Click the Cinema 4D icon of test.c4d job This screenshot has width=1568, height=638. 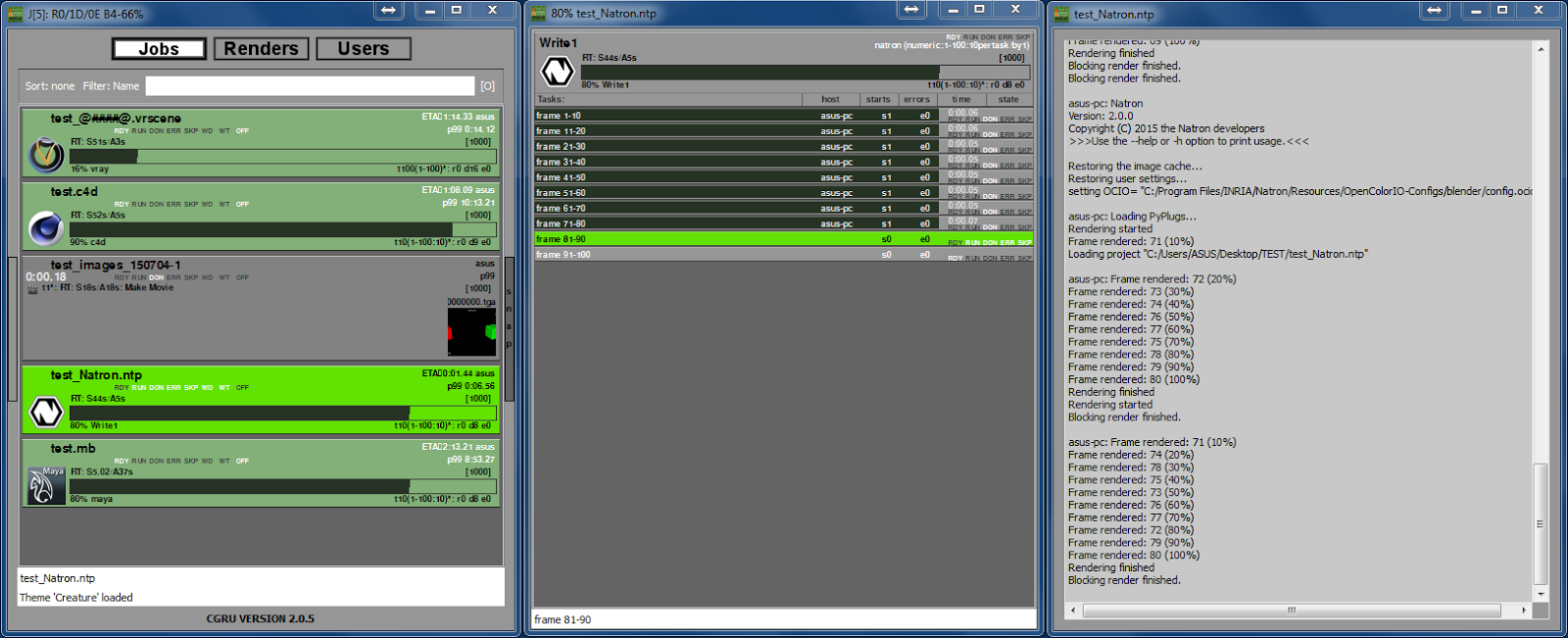pos(45,228)
